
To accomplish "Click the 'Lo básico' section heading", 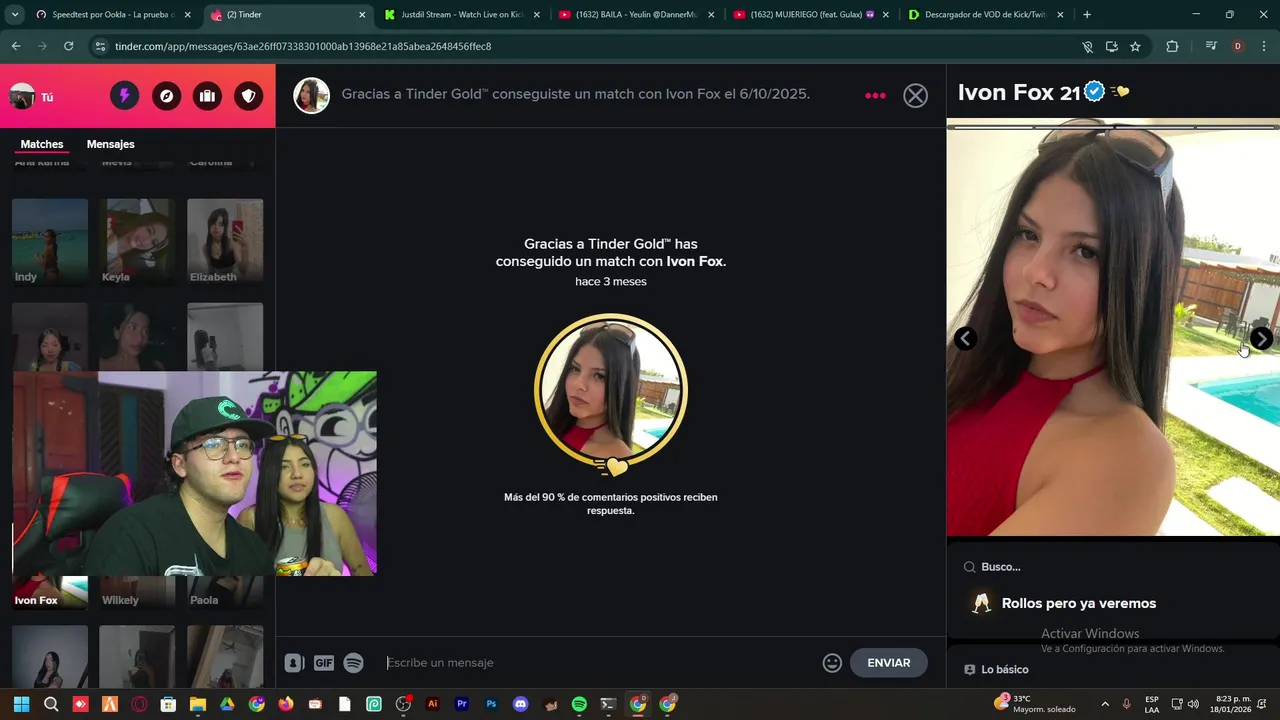I will pos(1004,669).
